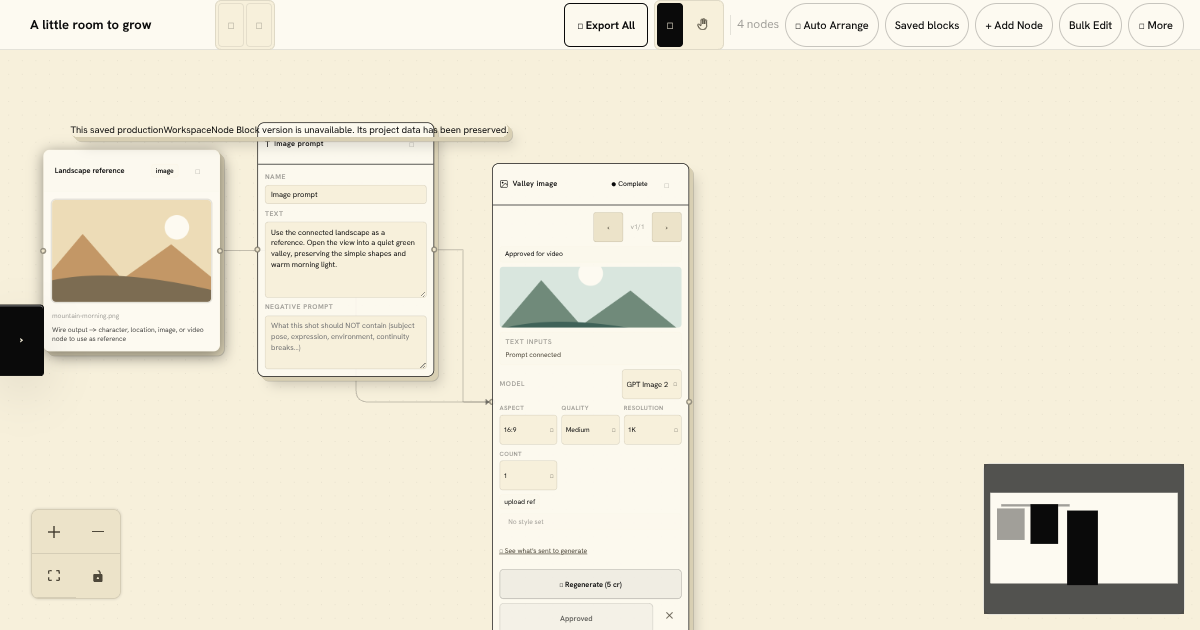Open Bulk Edit
1200x630 pixels.
tap(1090, 25)
